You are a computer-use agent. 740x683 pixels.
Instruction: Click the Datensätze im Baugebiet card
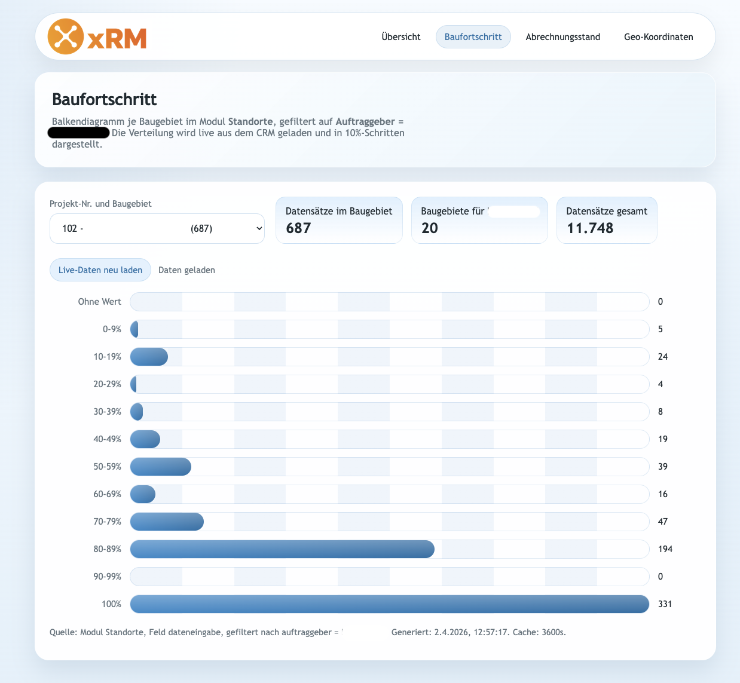[339, 220]
